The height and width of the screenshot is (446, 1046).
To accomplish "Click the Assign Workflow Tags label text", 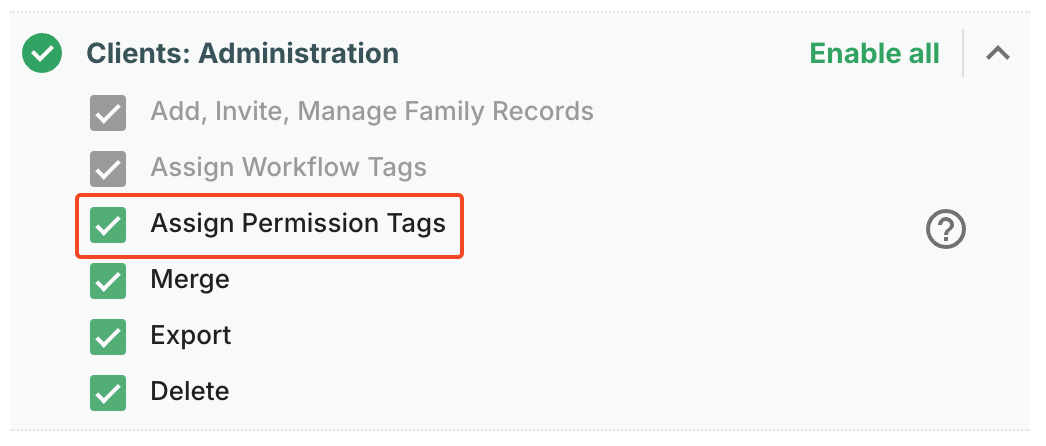I will (x=289, y=167).
